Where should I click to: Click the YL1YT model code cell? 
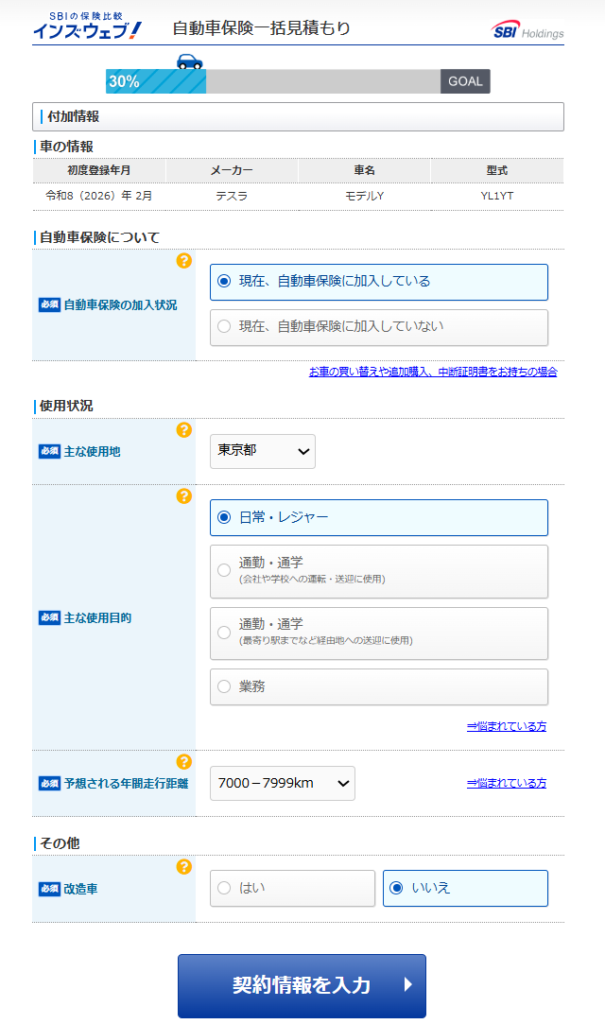pos(497,196)
